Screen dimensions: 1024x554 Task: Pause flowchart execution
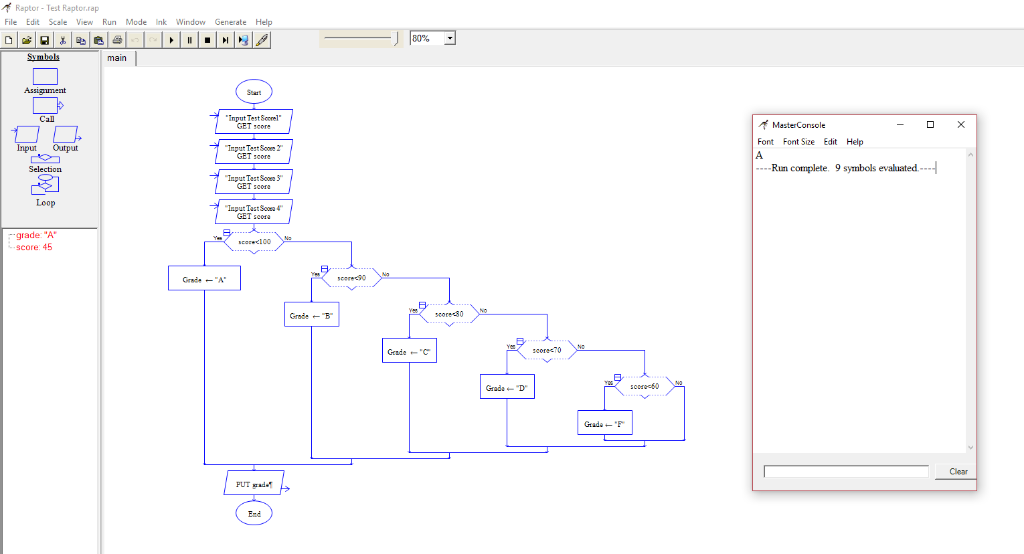(189, 40)
